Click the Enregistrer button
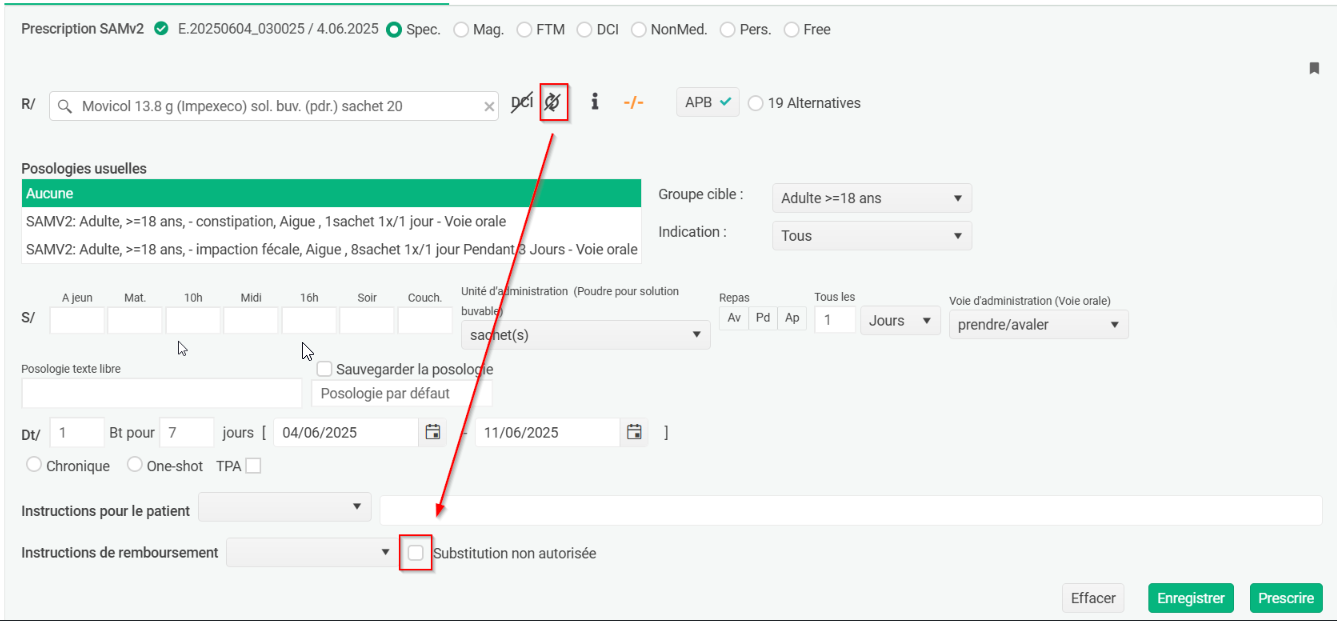 (x=1191, y=598)
